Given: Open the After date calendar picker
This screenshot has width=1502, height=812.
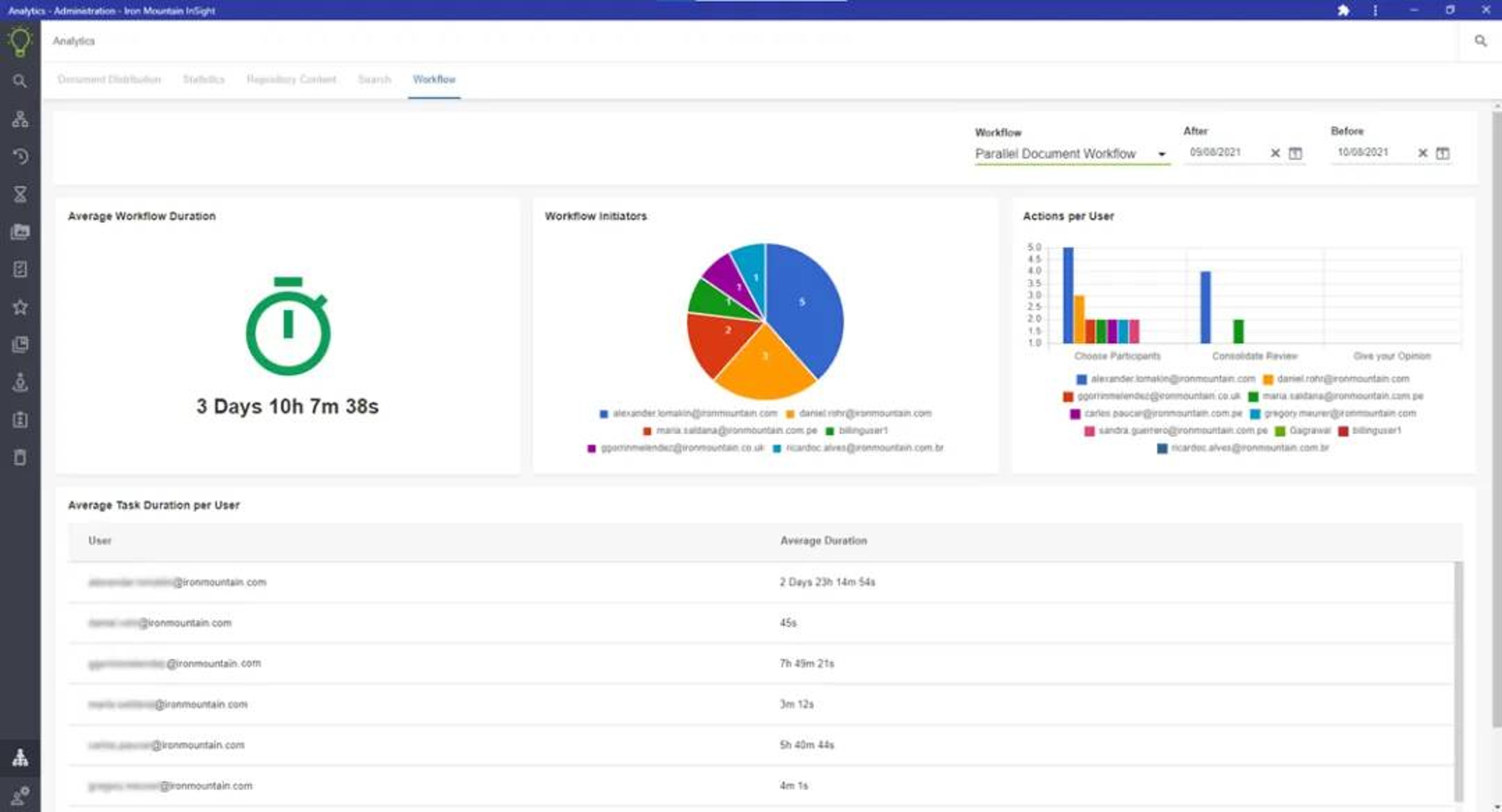Looking at the screenshot, I should point(1295,153).
